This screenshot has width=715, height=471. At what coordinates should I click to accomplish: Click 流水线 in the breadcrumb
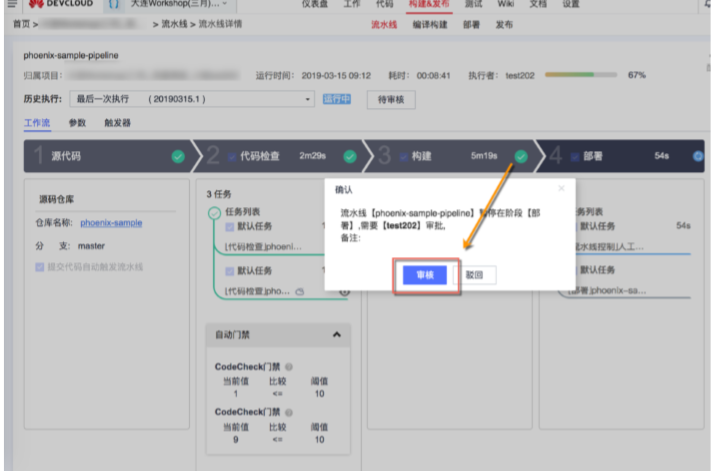pos(174,24)
